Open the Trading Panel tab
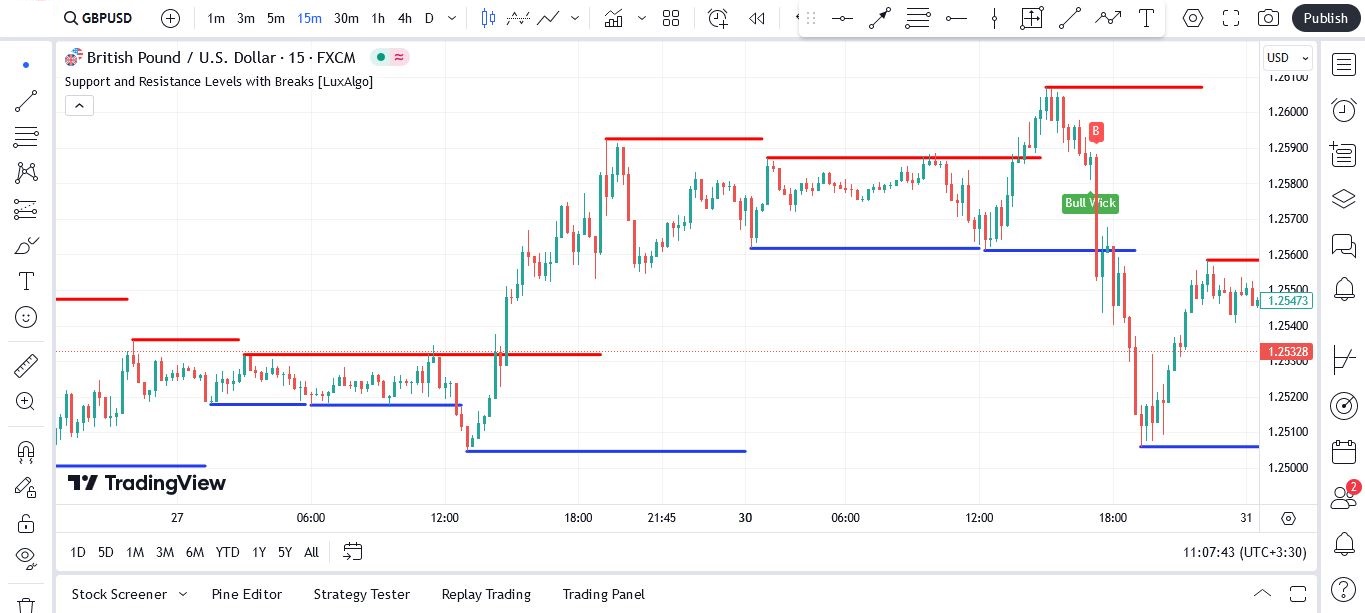 pyautogui.click(x=604, y=594)
